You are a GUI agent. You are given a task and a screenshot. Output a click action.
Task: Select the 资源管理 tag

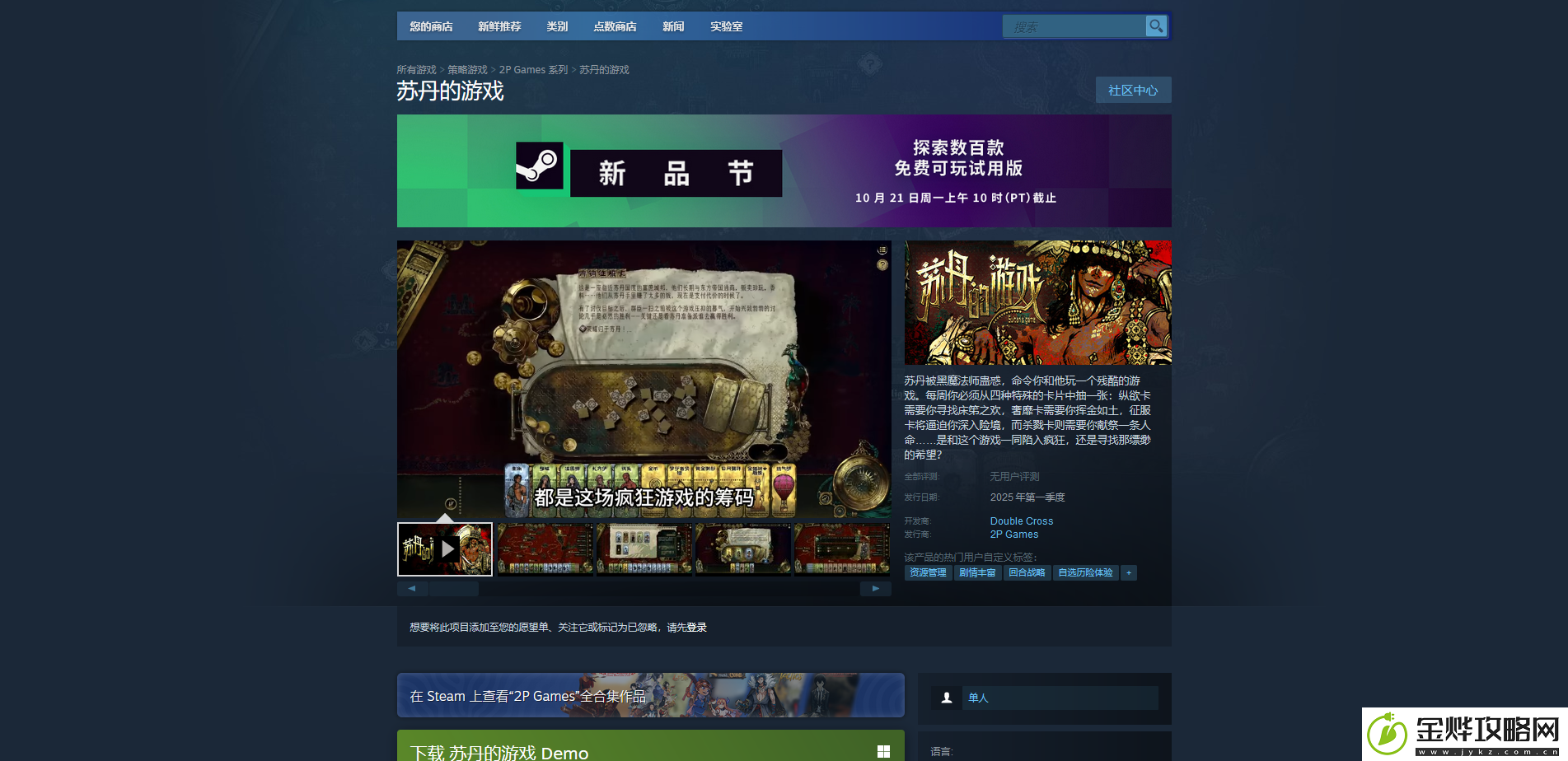click(x=928, y=572)
